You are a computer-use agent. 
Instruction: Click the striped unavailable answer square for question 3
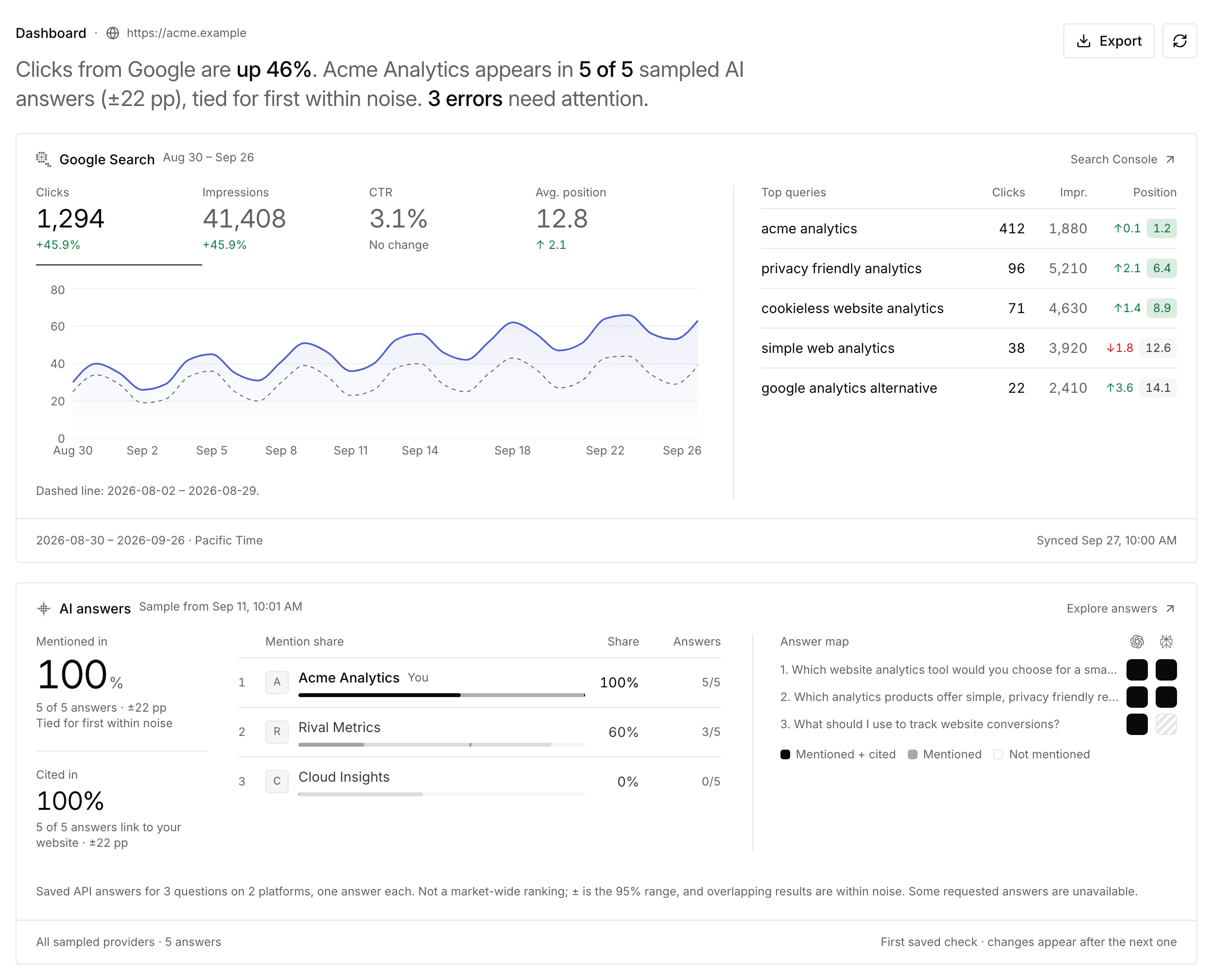[x=1166, y=724]
